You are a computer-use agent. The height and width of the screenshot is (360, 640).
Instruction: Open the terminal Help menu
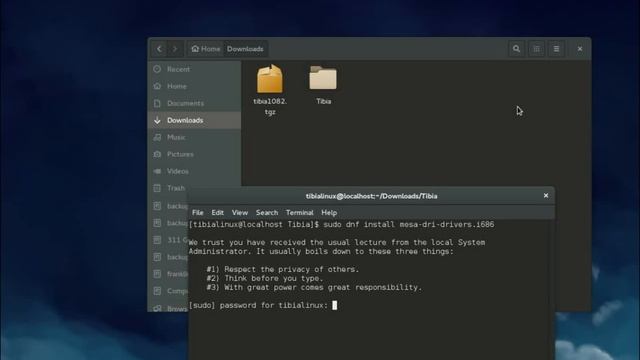(x=329, y=213)
